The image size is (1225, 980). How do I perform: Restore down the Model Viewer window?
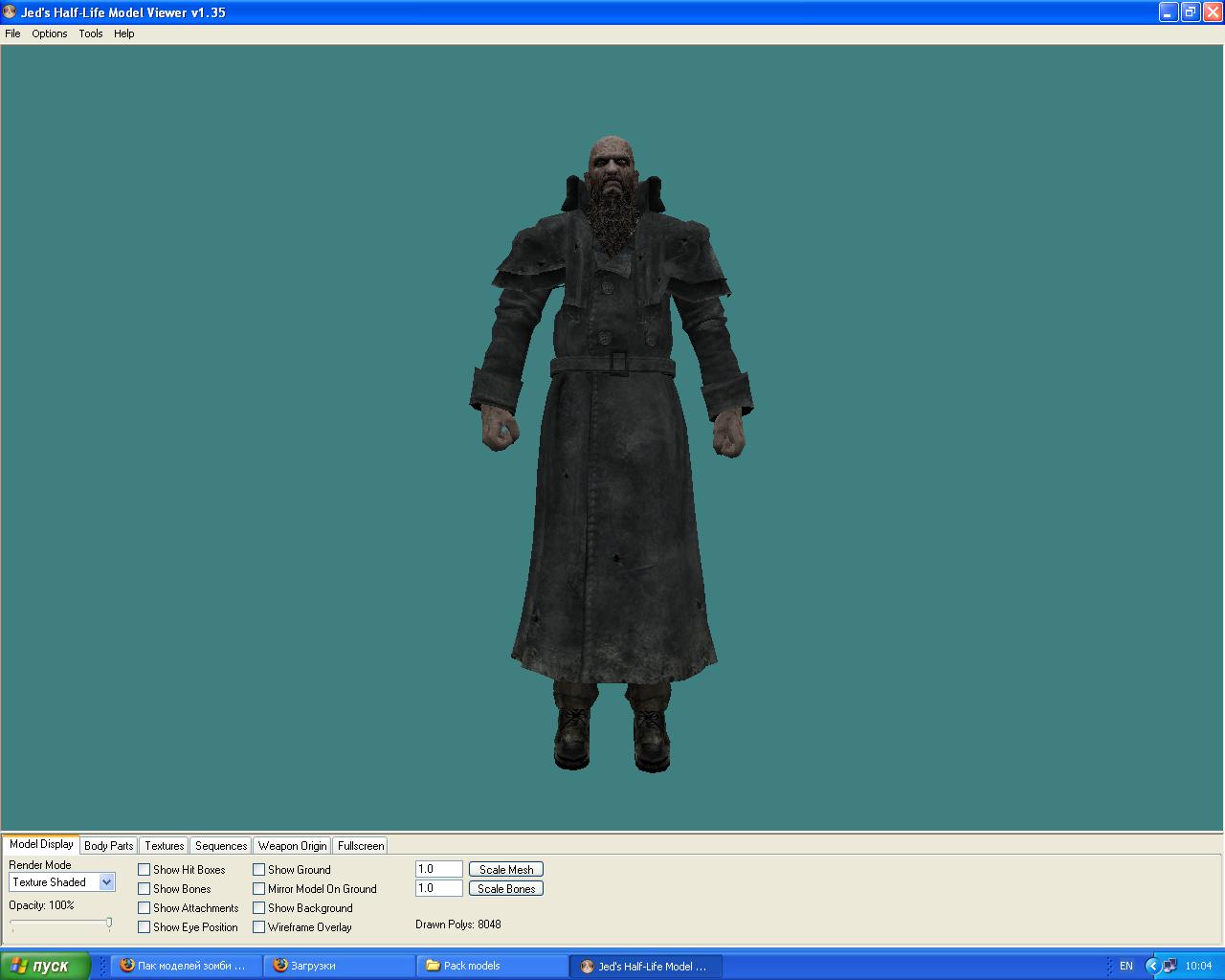coord(1191,12)
